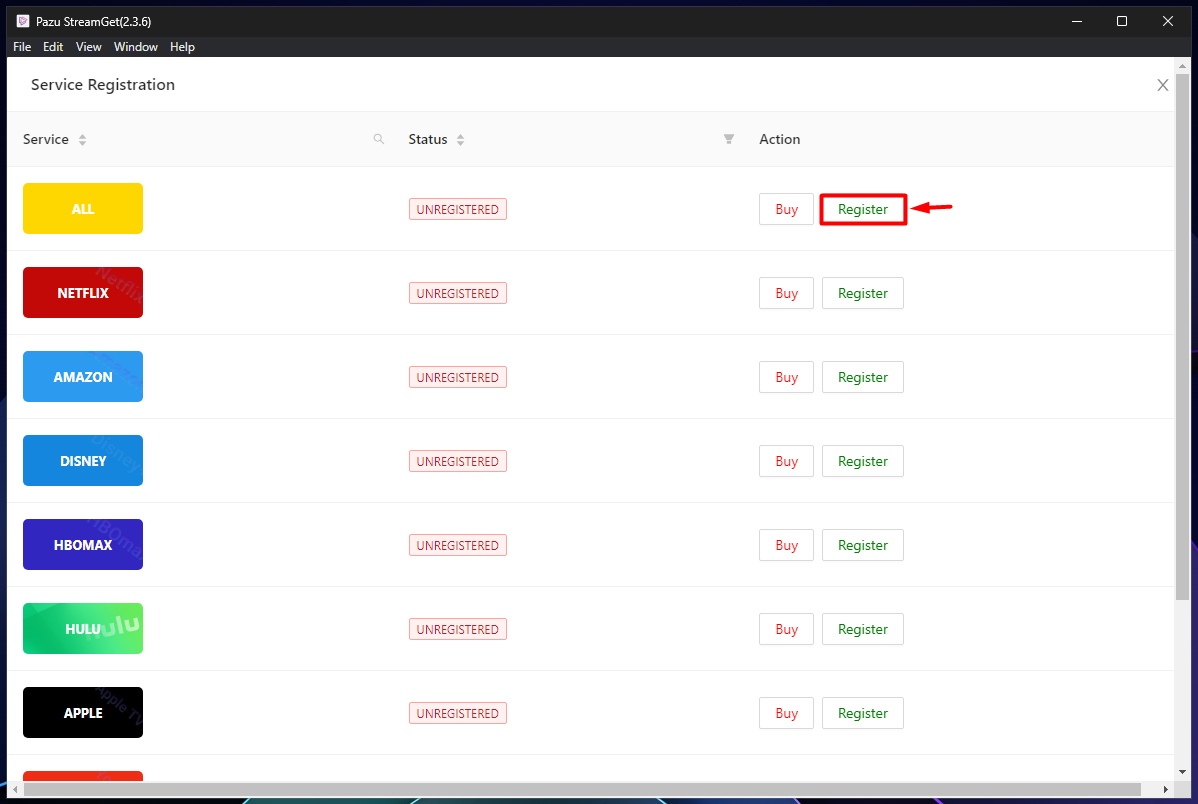The image size is (1198, 804).
Task: Click the green HULU service badge
Action: click(x=83, y=629)
